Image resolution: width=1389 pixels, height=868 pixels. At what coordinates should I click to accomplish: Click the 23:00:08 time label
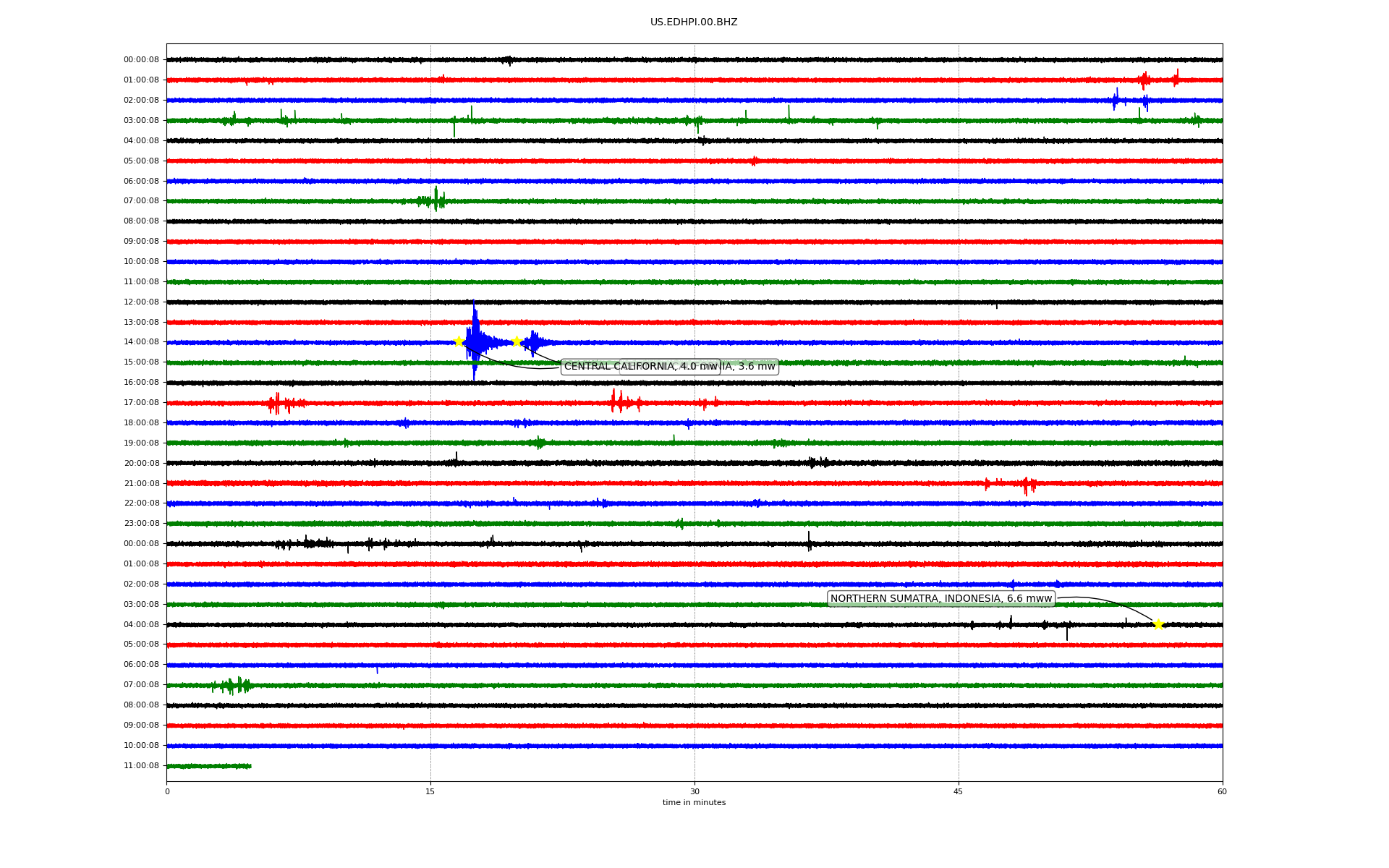[141, 524]
